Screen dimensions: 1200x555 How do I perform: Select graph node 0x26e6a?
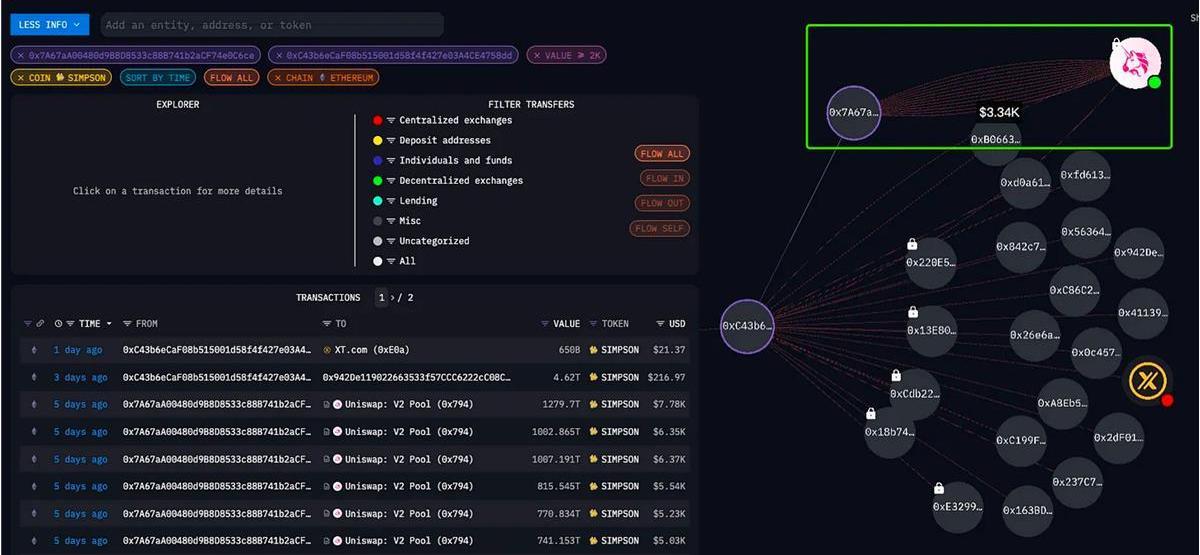tap(1035, 335)
